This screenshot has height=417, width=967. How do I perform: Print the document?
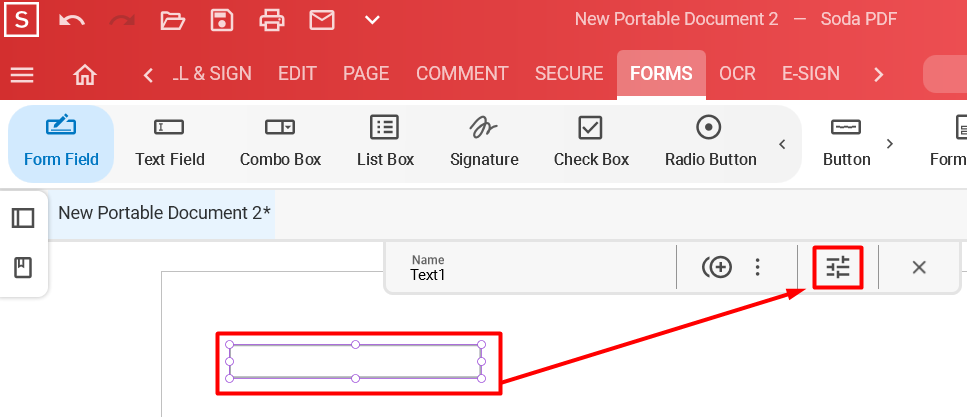tap(272, 20)
